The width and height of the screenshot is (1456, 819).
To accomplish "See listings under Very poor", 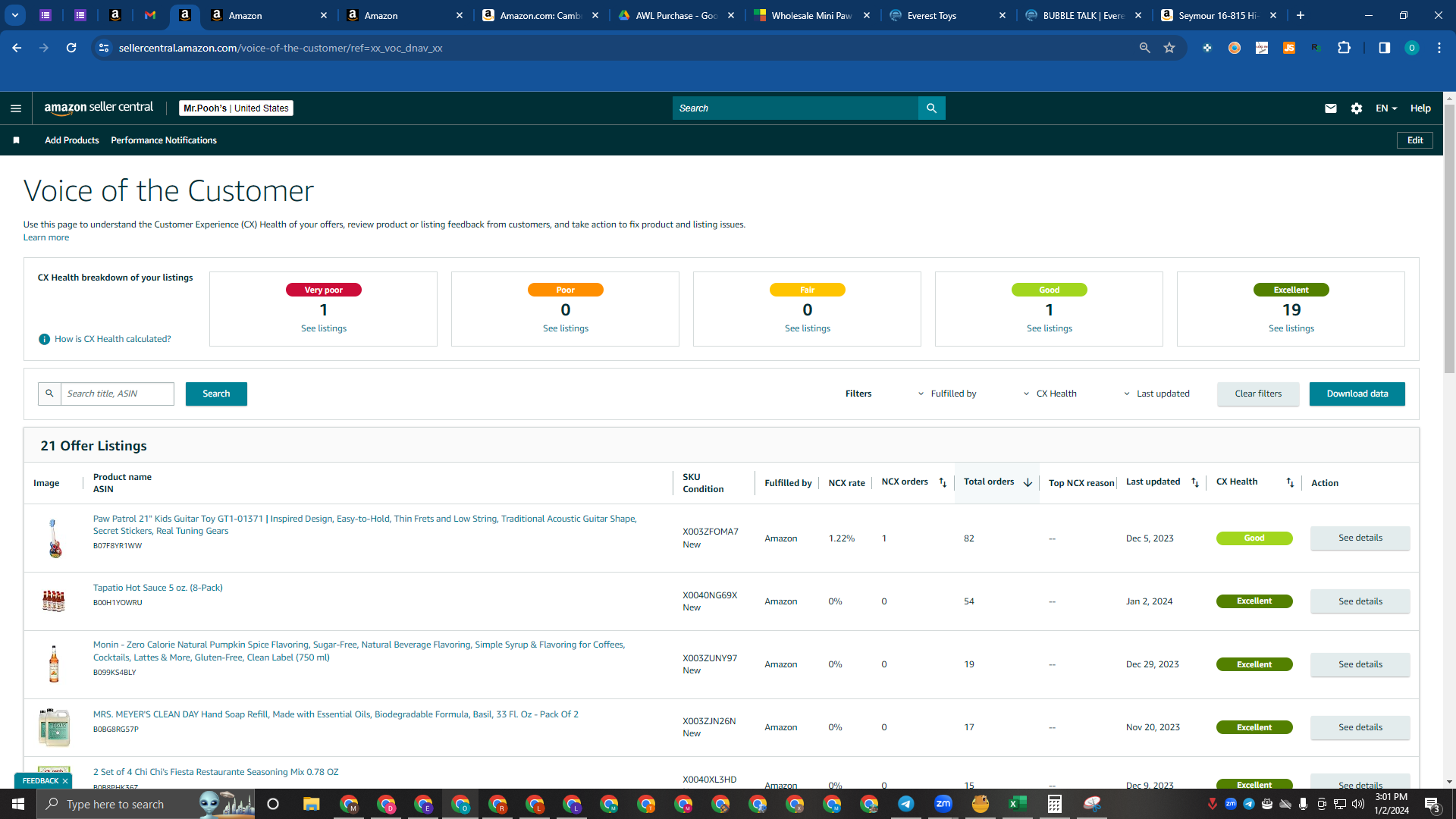I will pos(324,328).
